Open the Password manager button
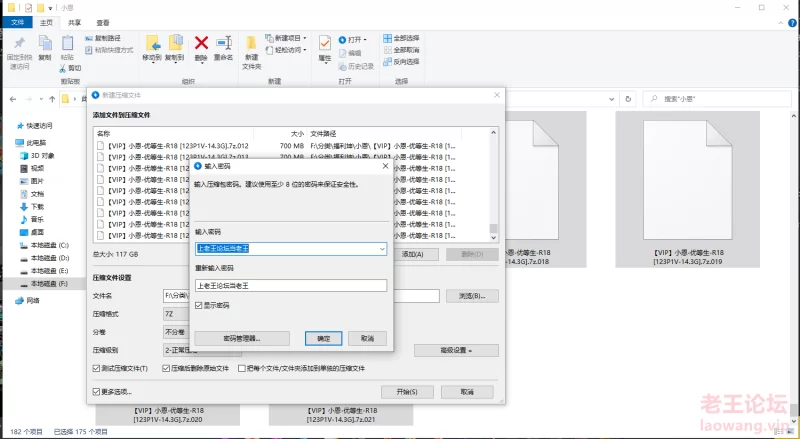 (242, 338)
